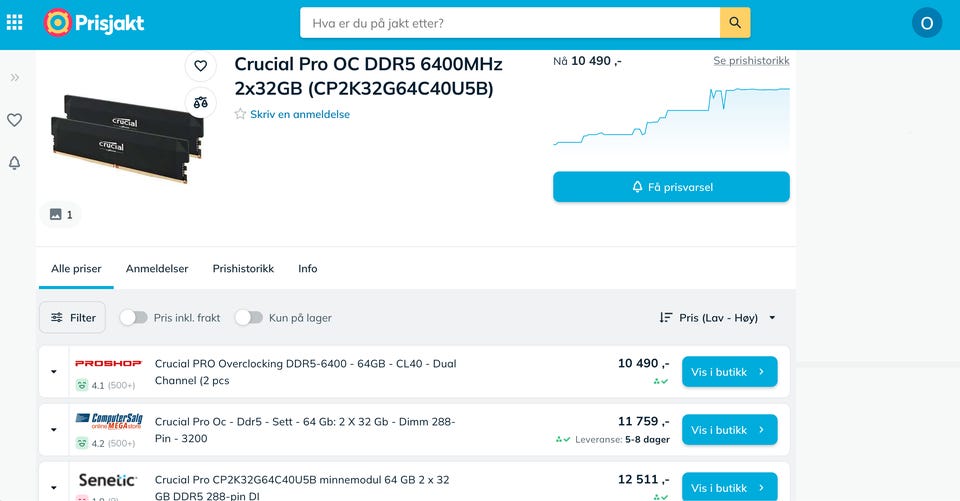This screenshot has height=501, width=960.
Task: Click the 11 759 ,- price
Action: coord(643,421)
